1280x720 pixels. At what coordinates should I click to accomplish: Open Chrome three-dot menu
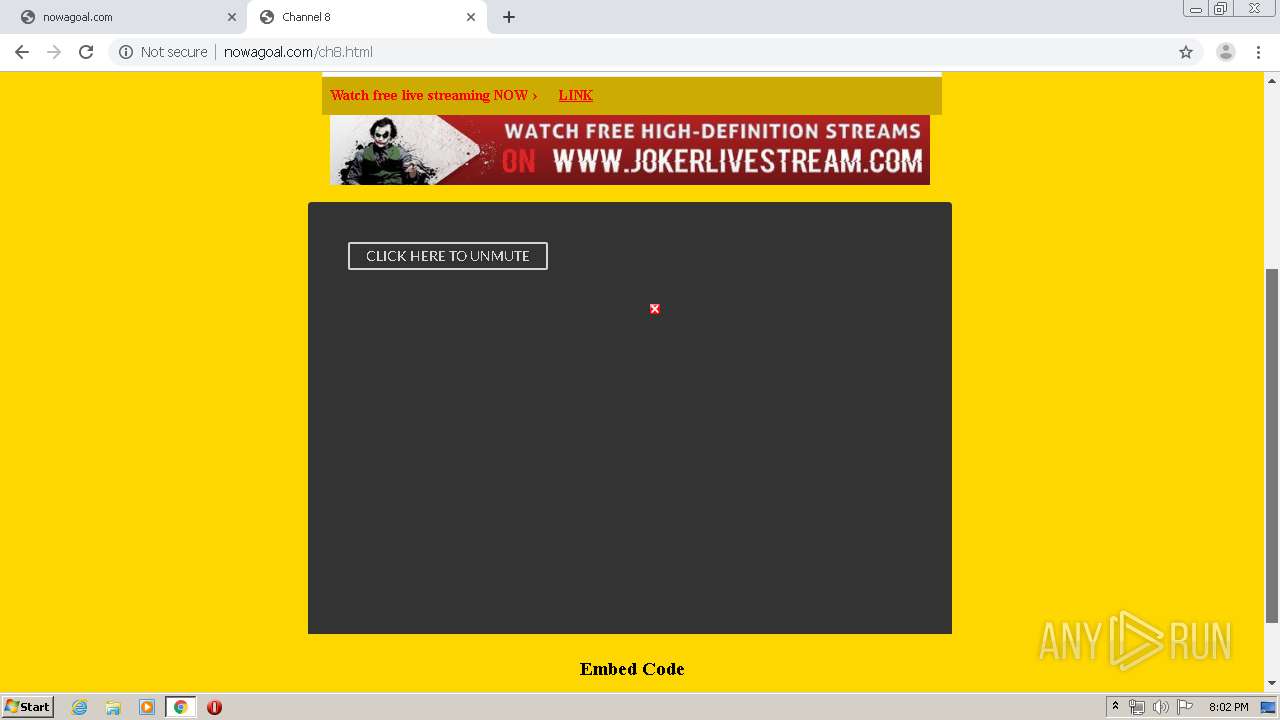1258,52
